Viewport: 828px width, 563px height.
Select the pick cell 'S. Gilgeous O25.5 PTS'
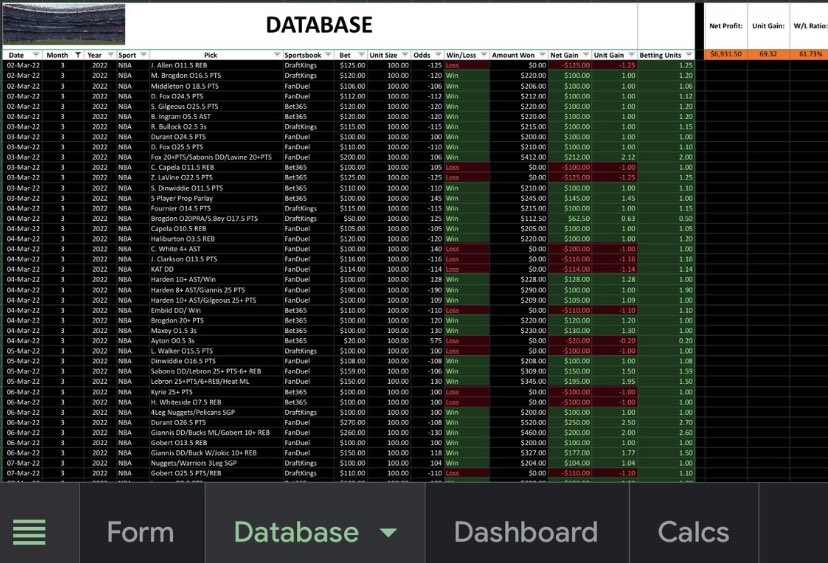click(215, 106)
